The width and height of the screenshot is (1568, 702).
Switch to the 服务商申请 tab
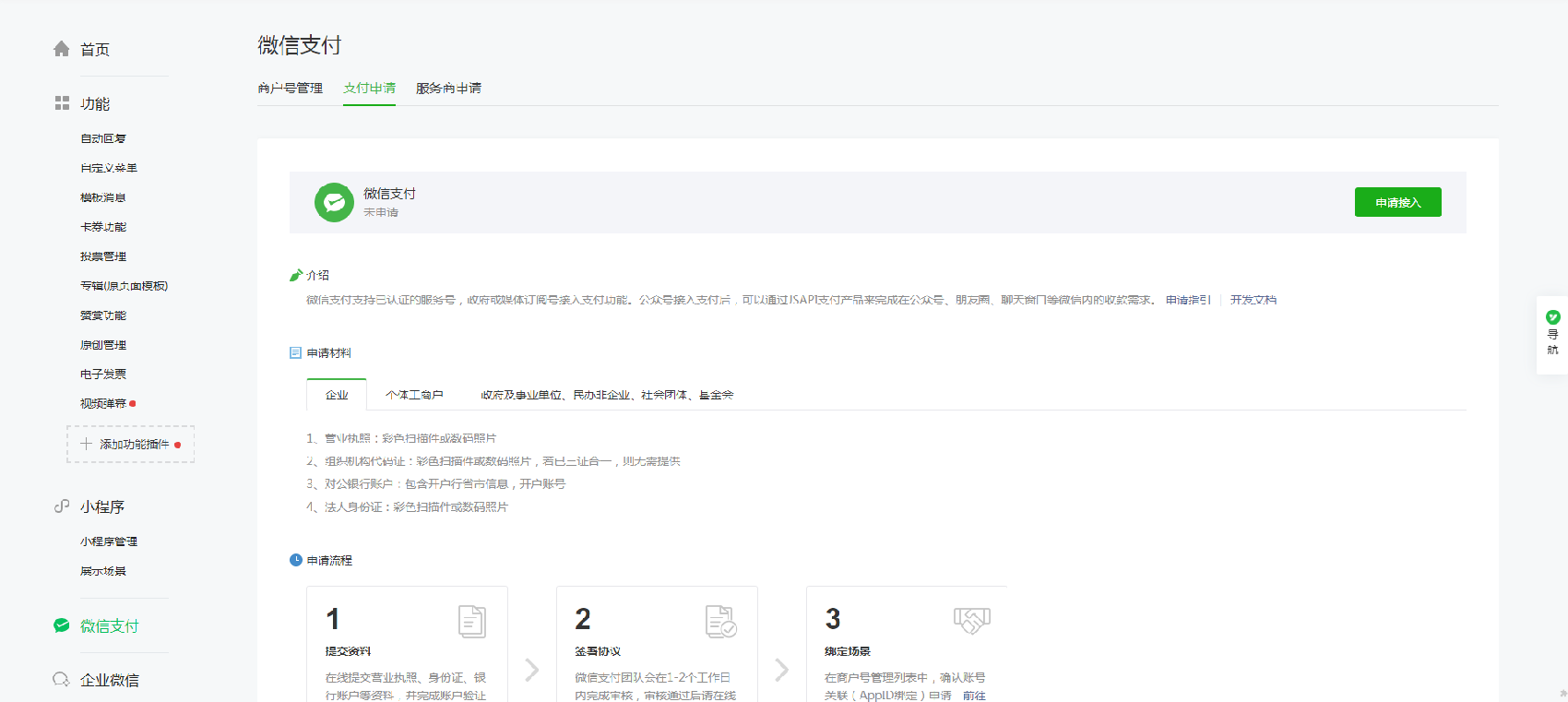pyautogui.click(x=448, y=89)
